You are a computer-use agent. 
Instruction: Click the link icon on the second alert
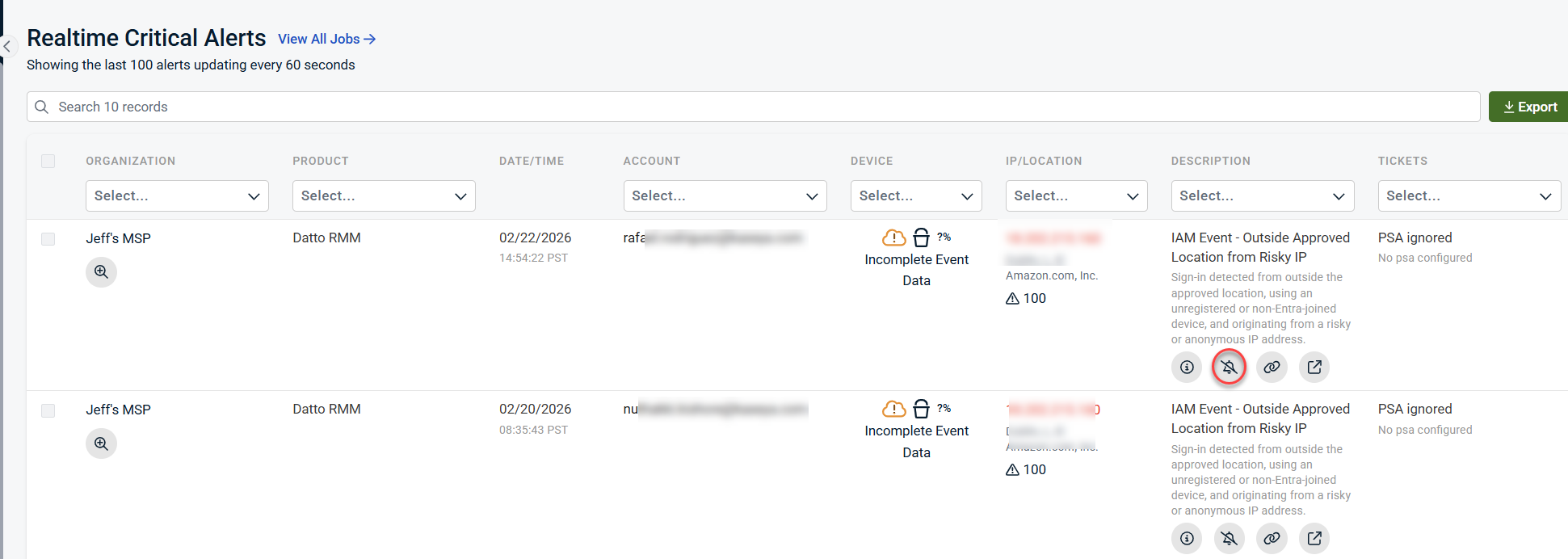coord(1272,539)
